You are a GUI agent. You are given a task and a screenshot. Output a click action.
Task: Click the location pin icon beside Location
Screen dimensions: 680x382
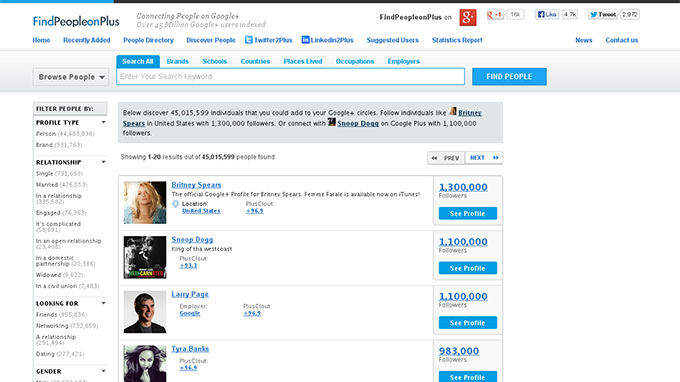pos(175,204)
